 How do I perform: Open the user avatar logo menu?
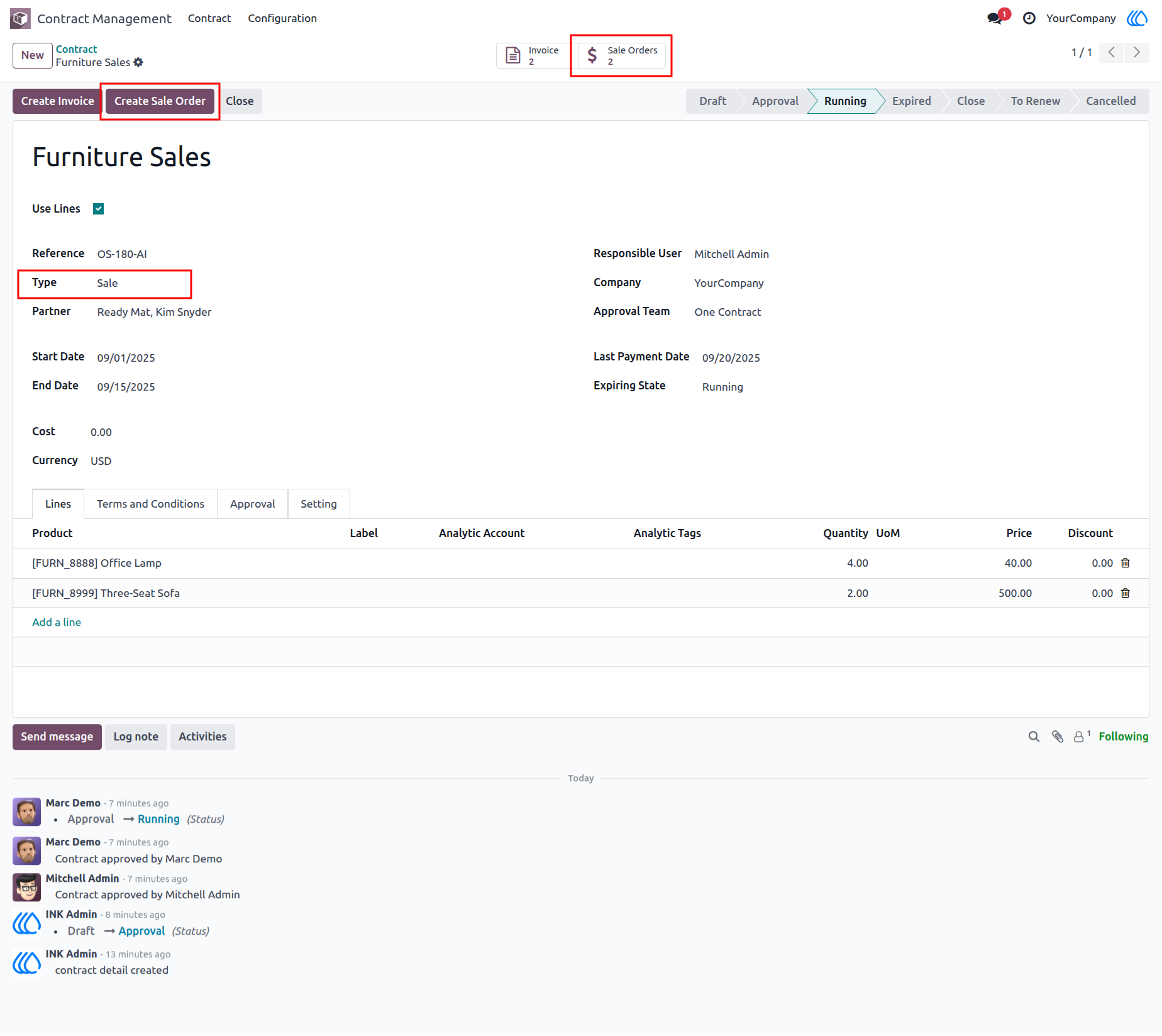coord(1137,18)
